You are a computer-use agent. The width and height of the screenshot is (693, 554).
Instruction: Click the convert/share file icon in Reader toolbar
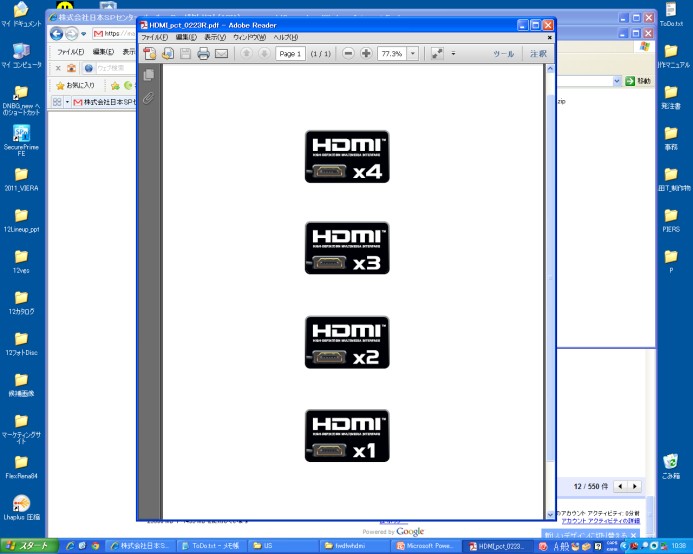pos(168,53)
